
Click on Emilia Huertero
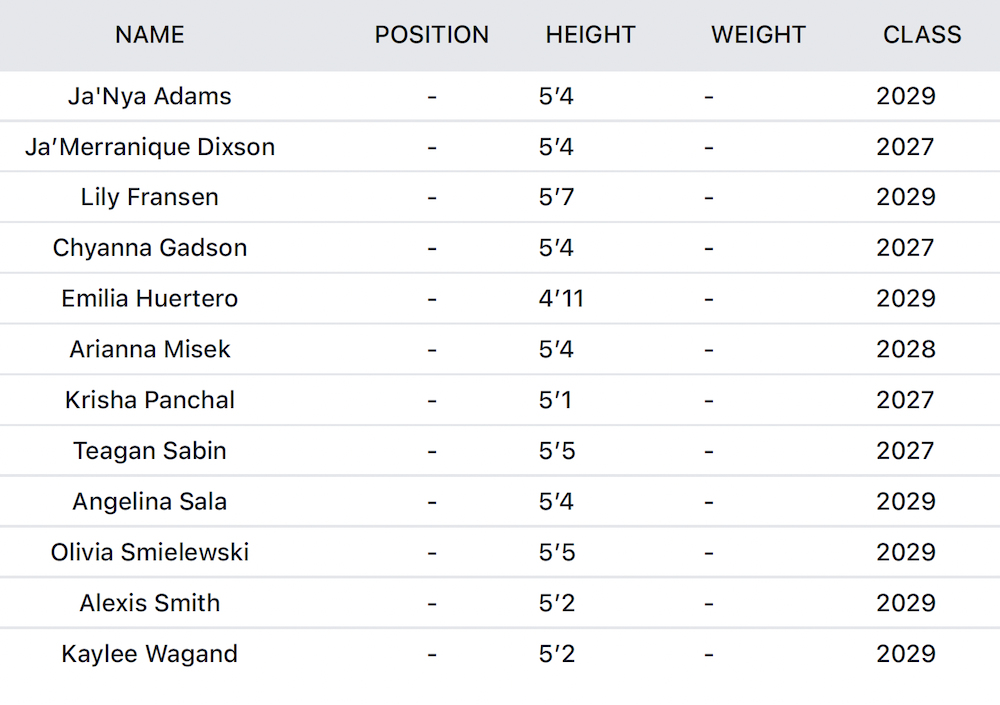pos(150,299)
